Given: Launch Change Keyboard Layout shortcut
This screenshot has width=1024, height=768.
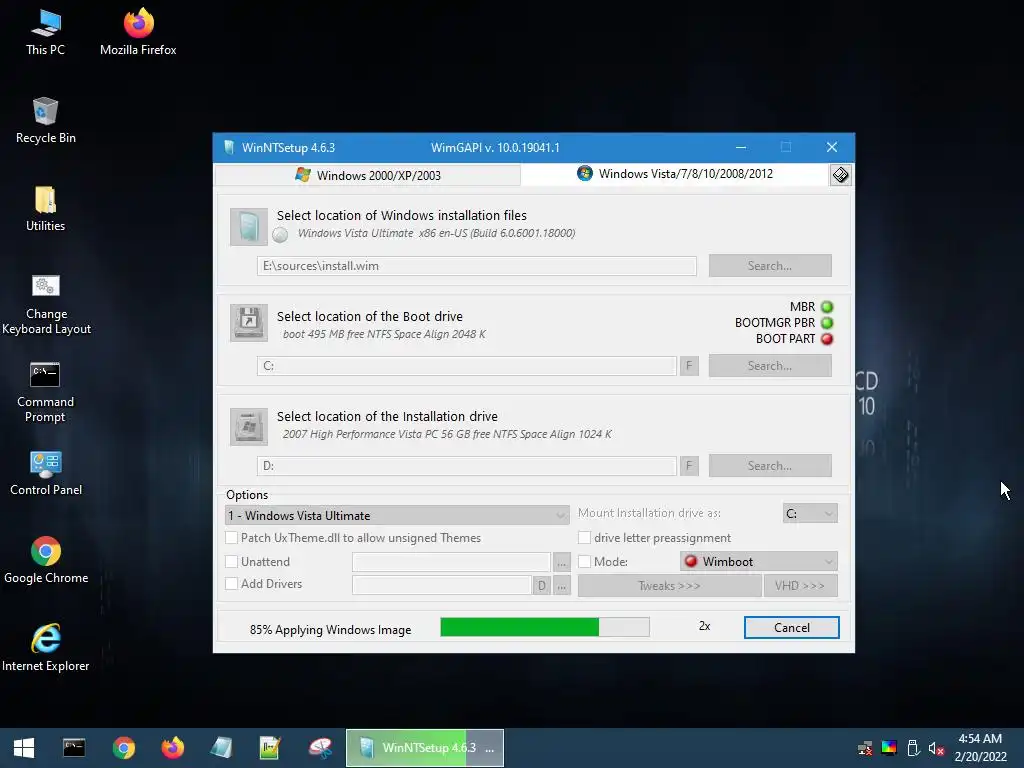Looking at the screenshot, I should click(x=46, y=304).
